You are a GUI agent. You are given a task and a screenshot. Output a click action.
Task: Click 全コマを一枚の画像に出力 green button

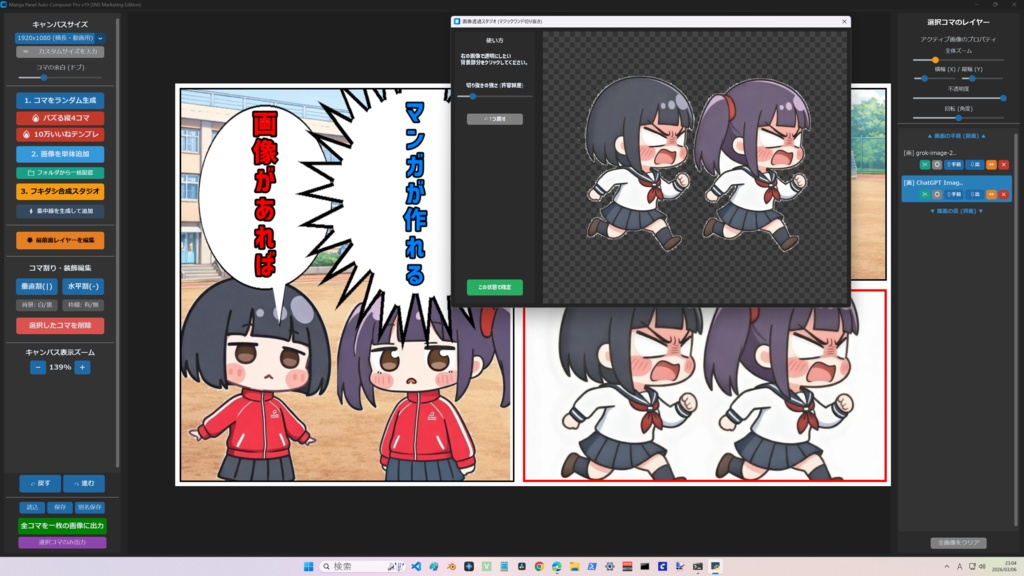point(62,526)
